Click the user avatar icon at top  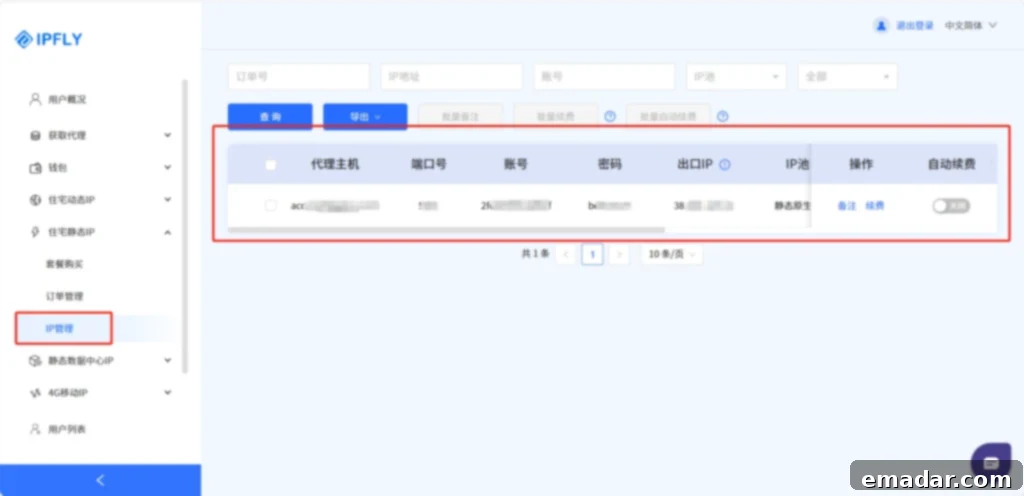click(881, 26)
